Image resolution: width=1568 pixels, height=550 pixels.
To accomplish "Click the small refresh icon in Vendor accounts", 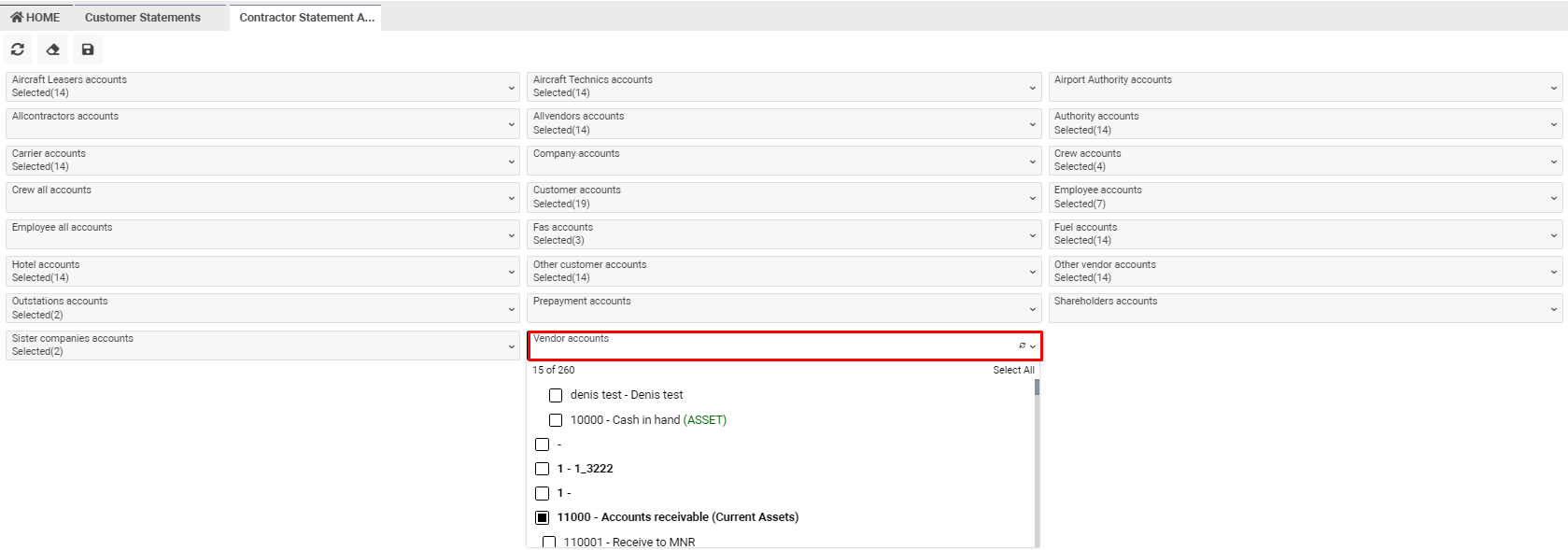I will (1022, 346).
